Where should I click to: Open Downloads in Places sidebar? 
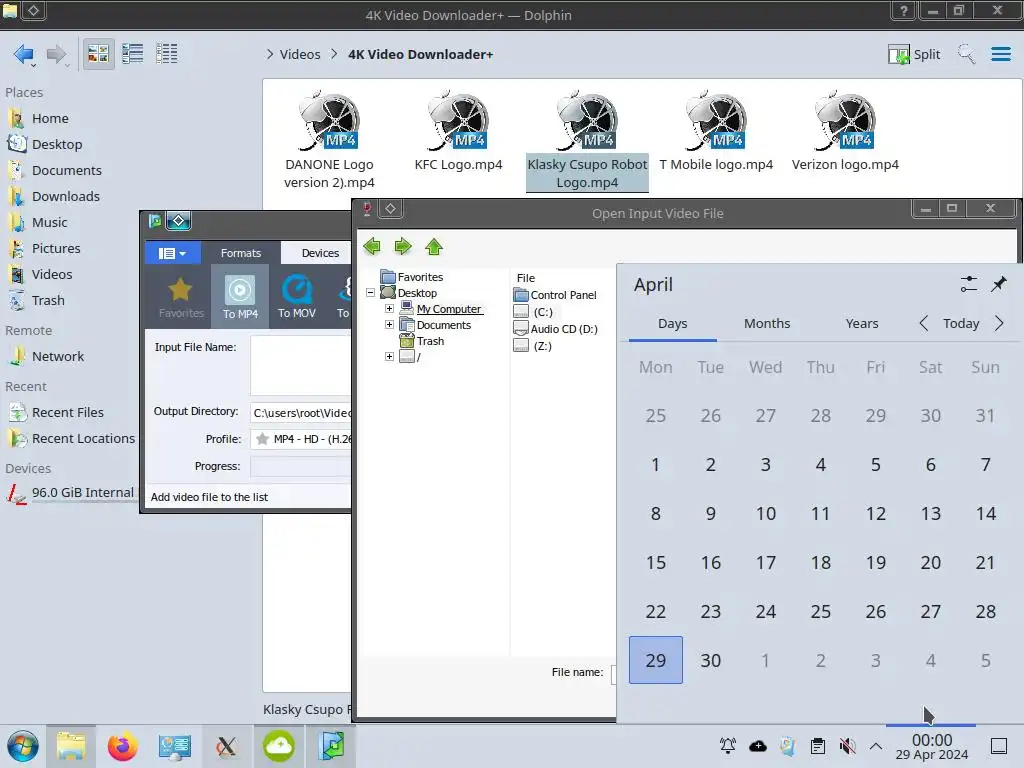pos(65,197)
